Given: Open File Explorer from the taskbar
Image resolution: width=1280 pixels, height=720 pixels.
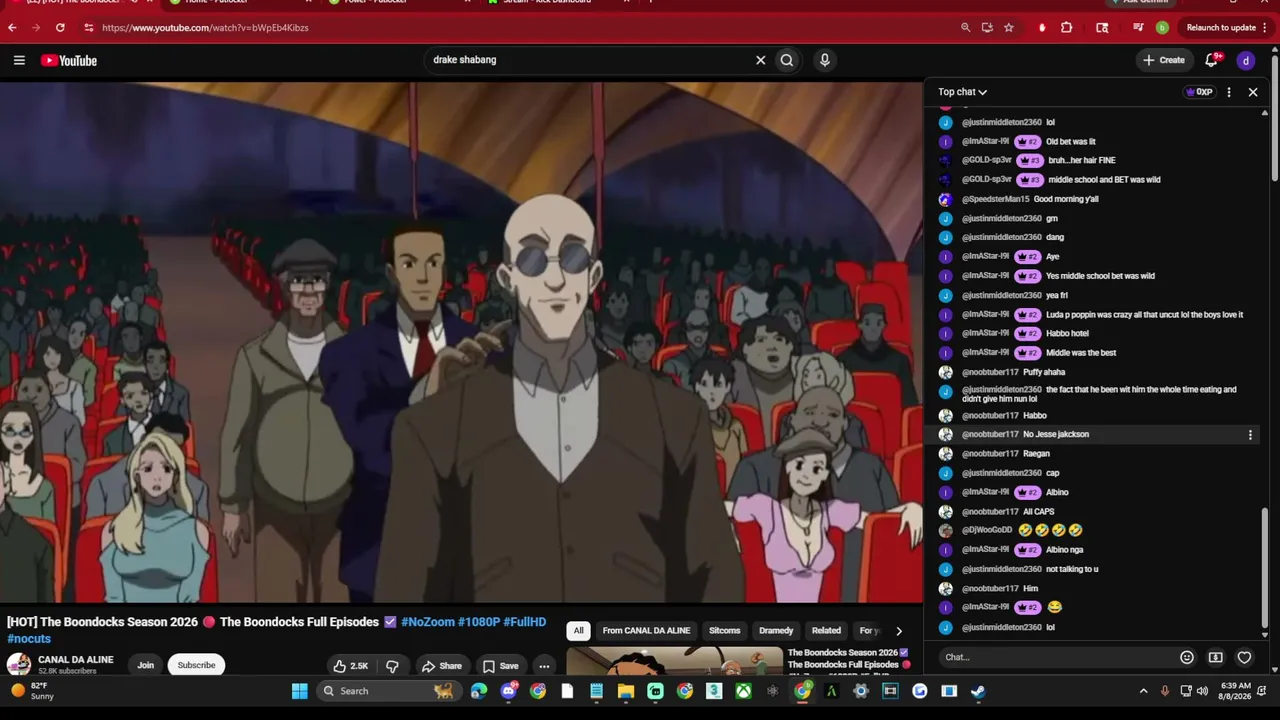Looking at the screenshot, I should pos(626,691).
